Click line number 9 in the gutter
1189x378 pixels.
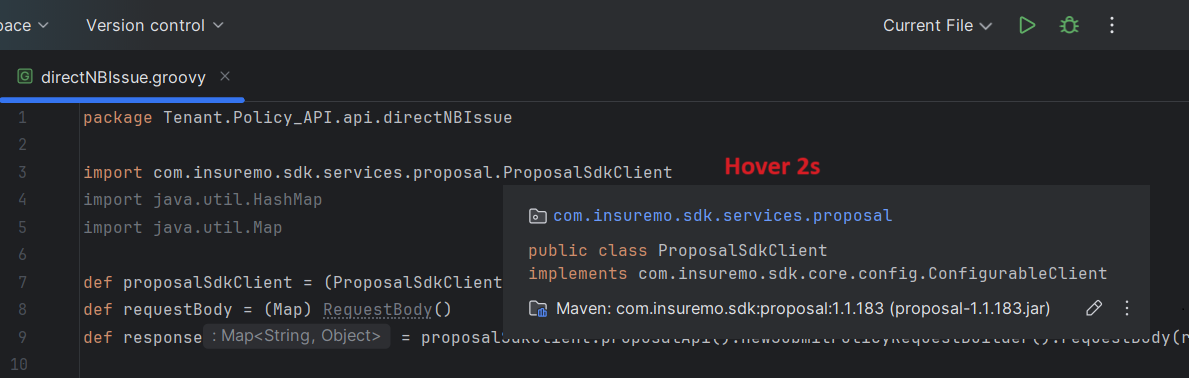pyautogui.click(x=22, y=337)
